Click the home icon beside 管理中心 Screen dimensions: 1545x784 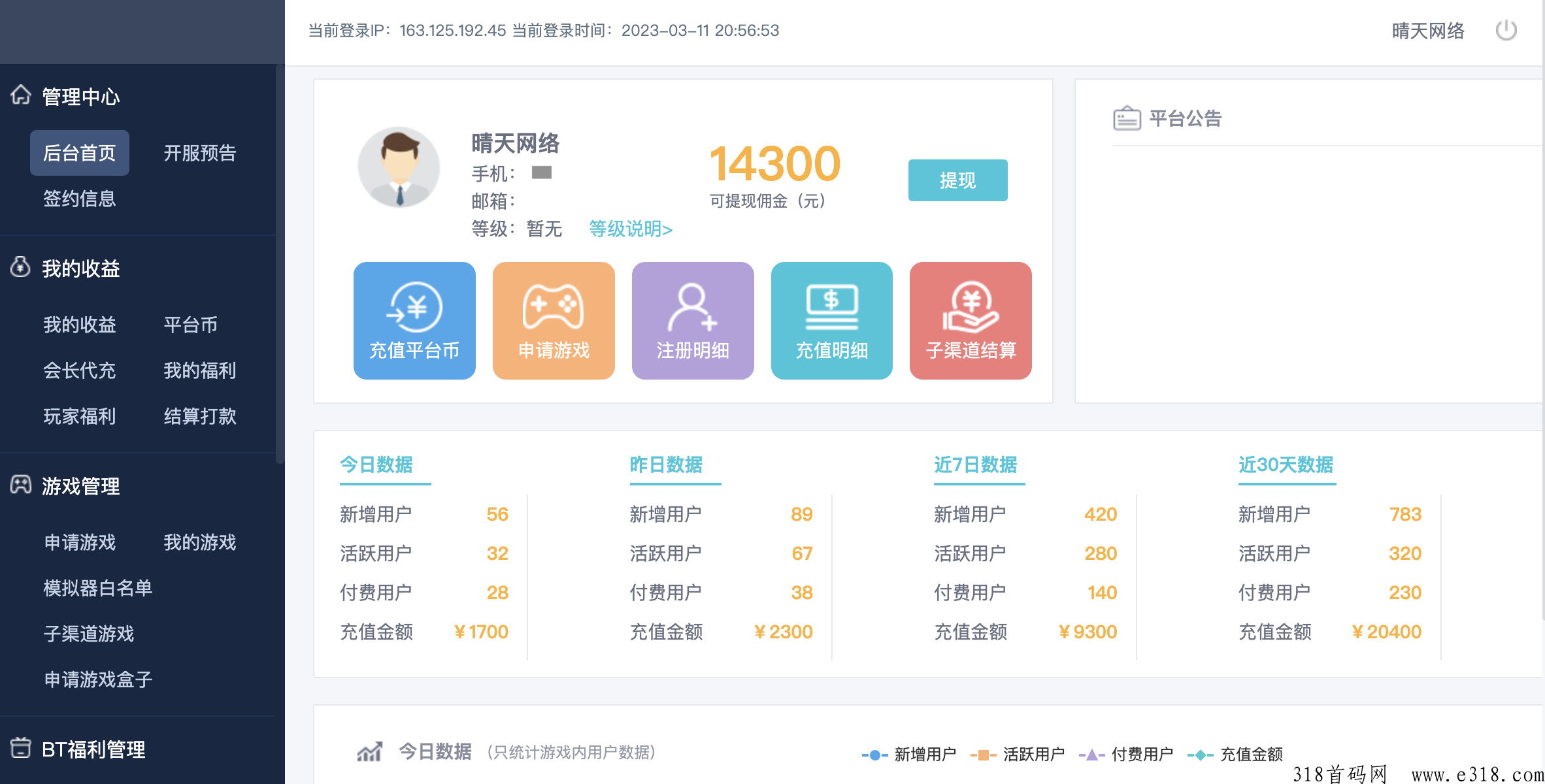[x=21, y=95]
